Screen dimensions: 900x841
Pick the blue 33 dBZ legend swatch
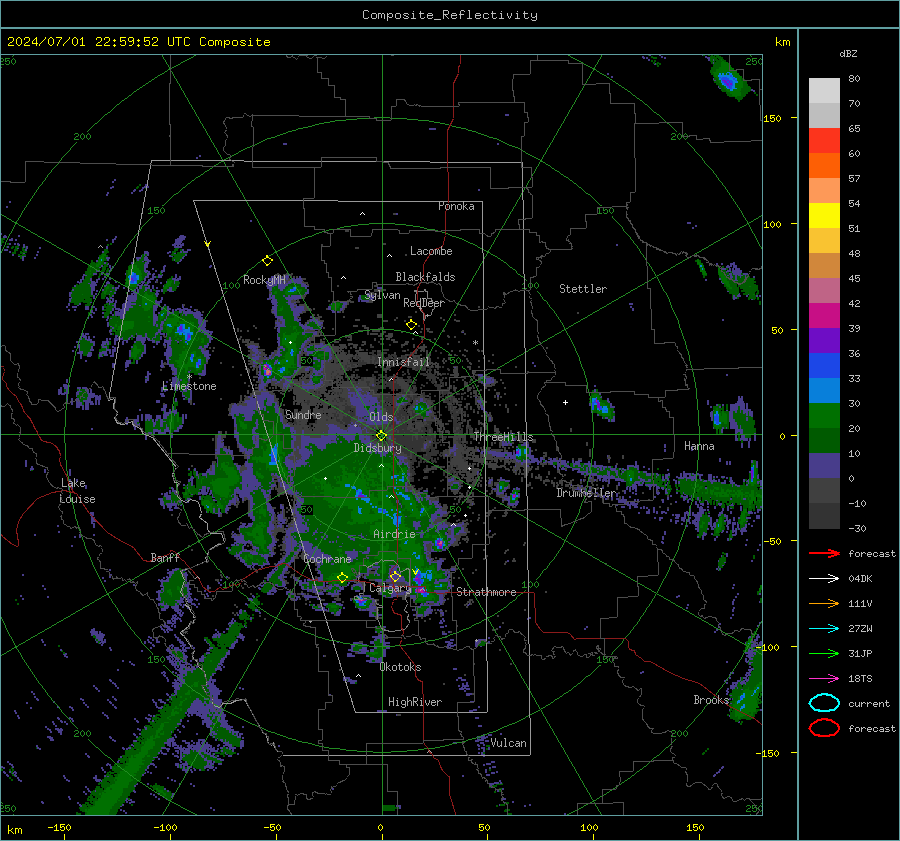tap(824, 365)
